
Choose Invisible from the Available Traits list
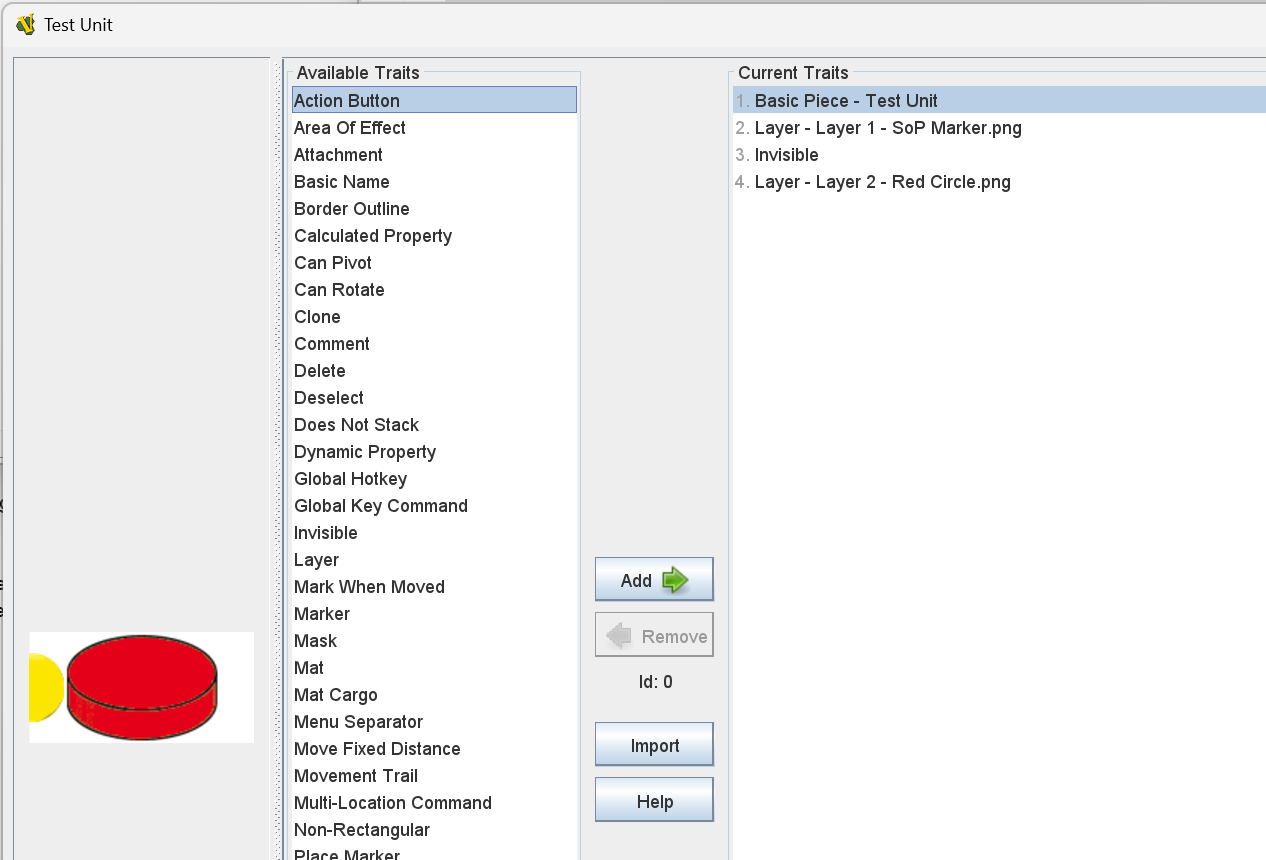pyautogui.click(x=325, y=533)
